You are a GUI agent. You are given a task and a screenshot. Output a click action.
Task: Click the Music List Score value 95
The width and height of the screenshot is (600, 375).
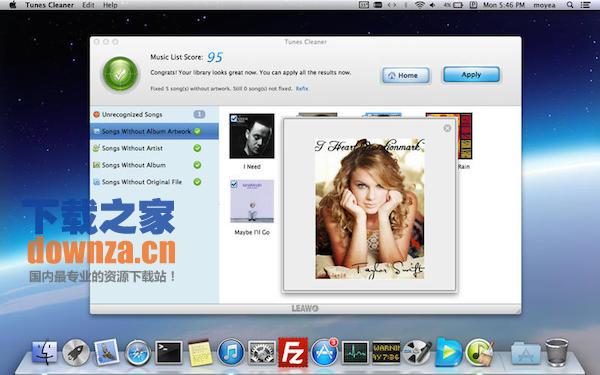[x=215, y=57]
